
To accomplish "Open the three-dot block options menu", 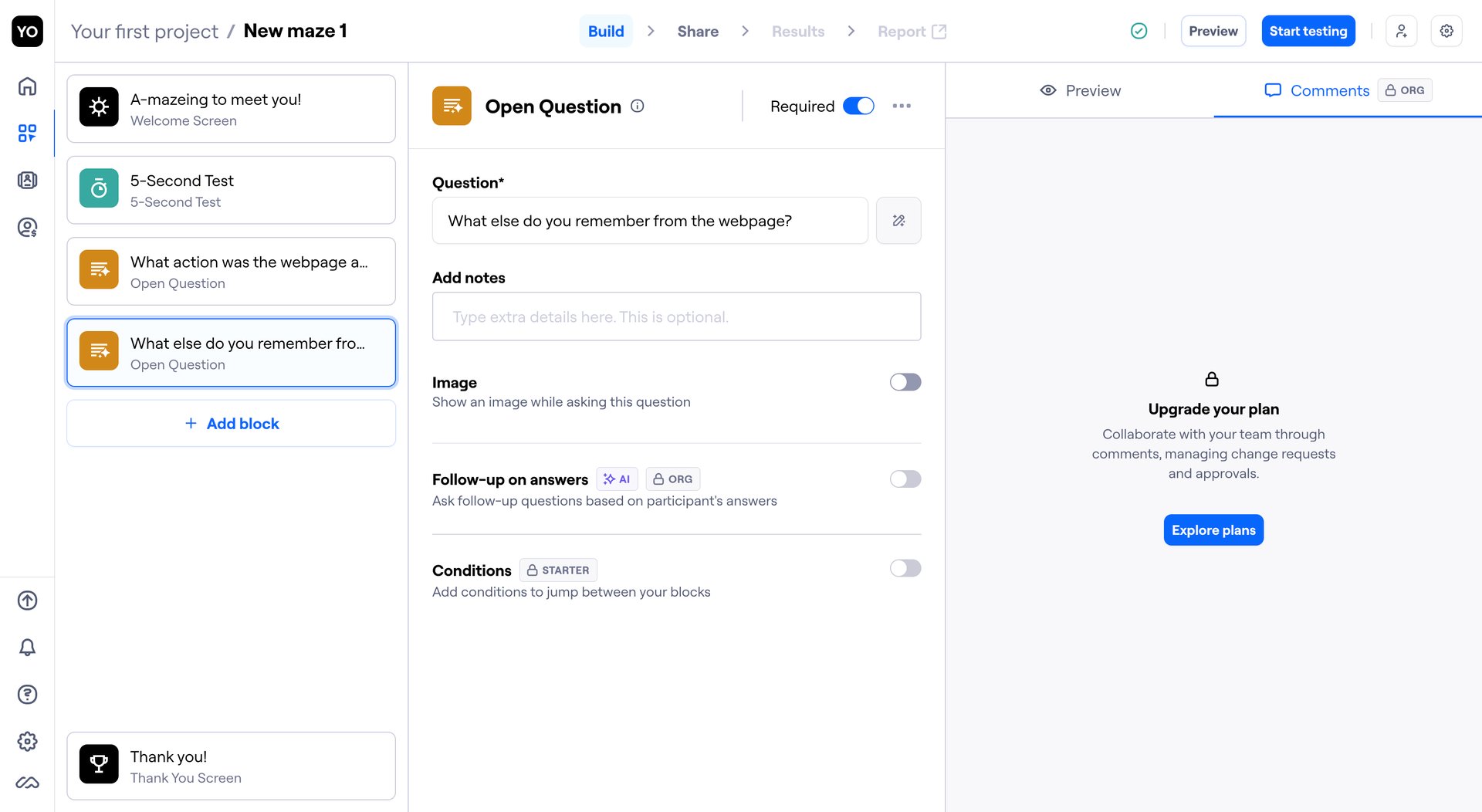I will pyautogui.click(x=902, y=106).
